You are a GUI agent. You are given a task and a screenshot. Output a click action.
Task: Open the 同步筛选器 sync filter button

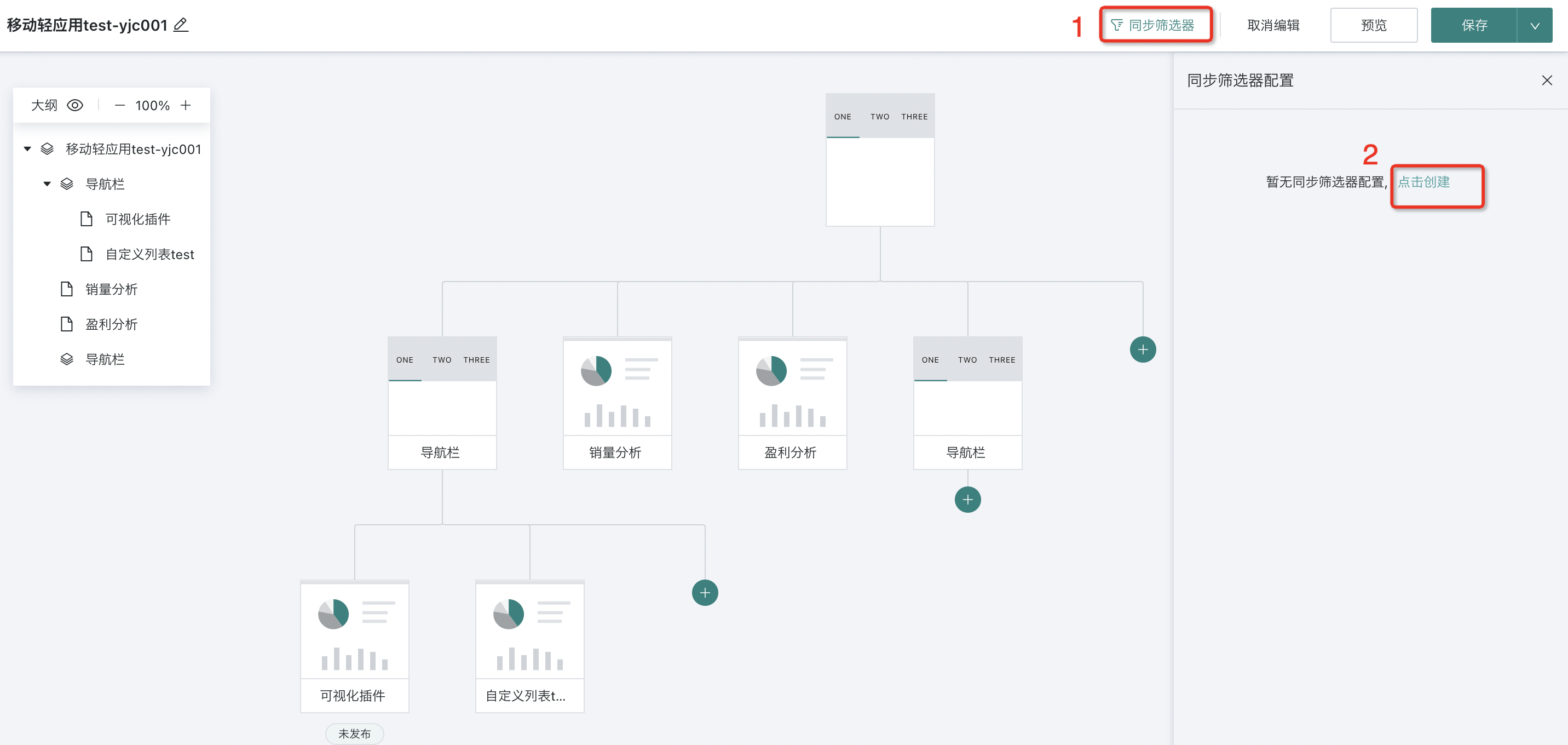(x=1153, y=25)
